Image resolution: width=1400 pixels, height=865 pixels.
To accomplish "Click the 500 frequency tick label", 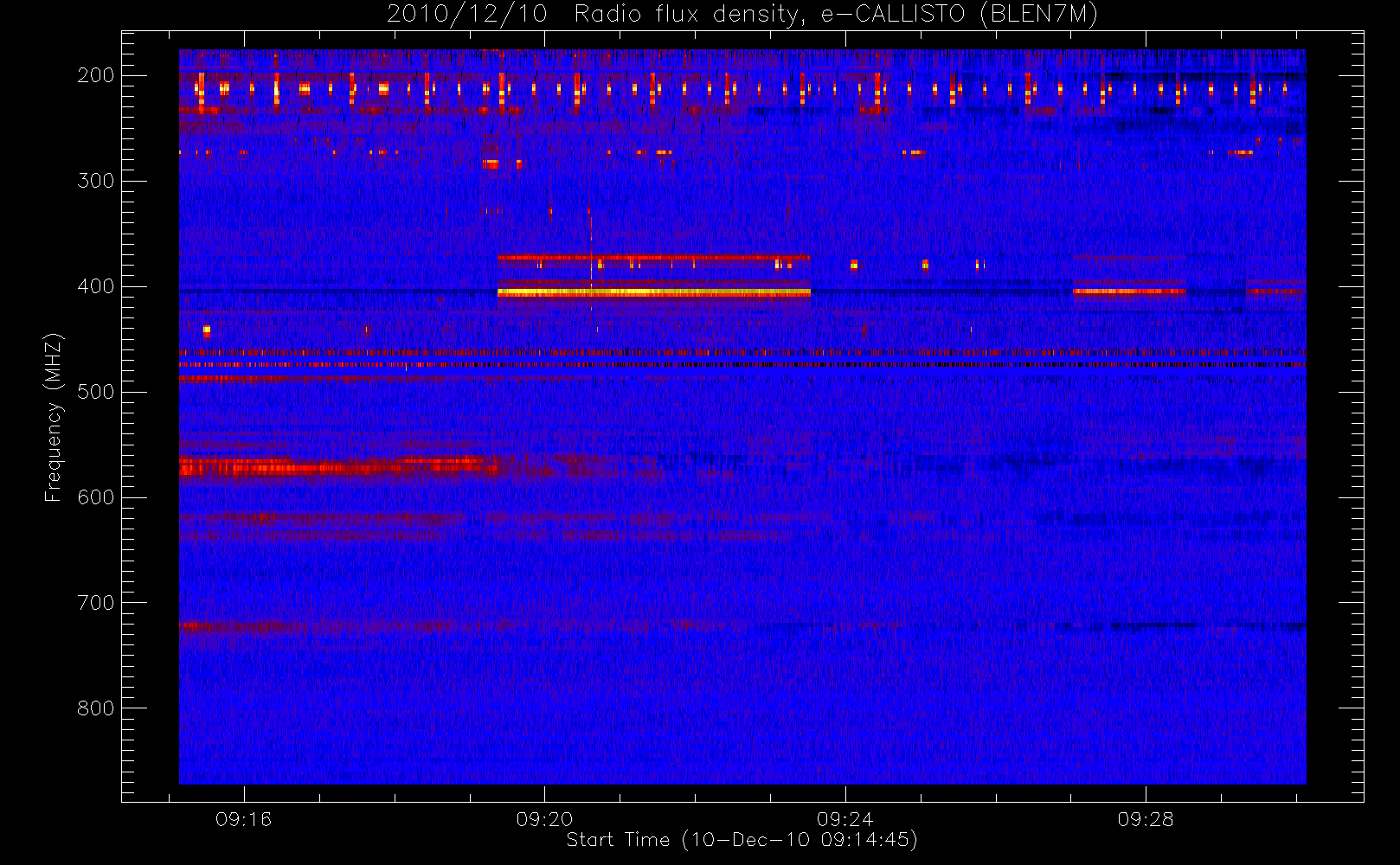I will click(x=95, y=392).
